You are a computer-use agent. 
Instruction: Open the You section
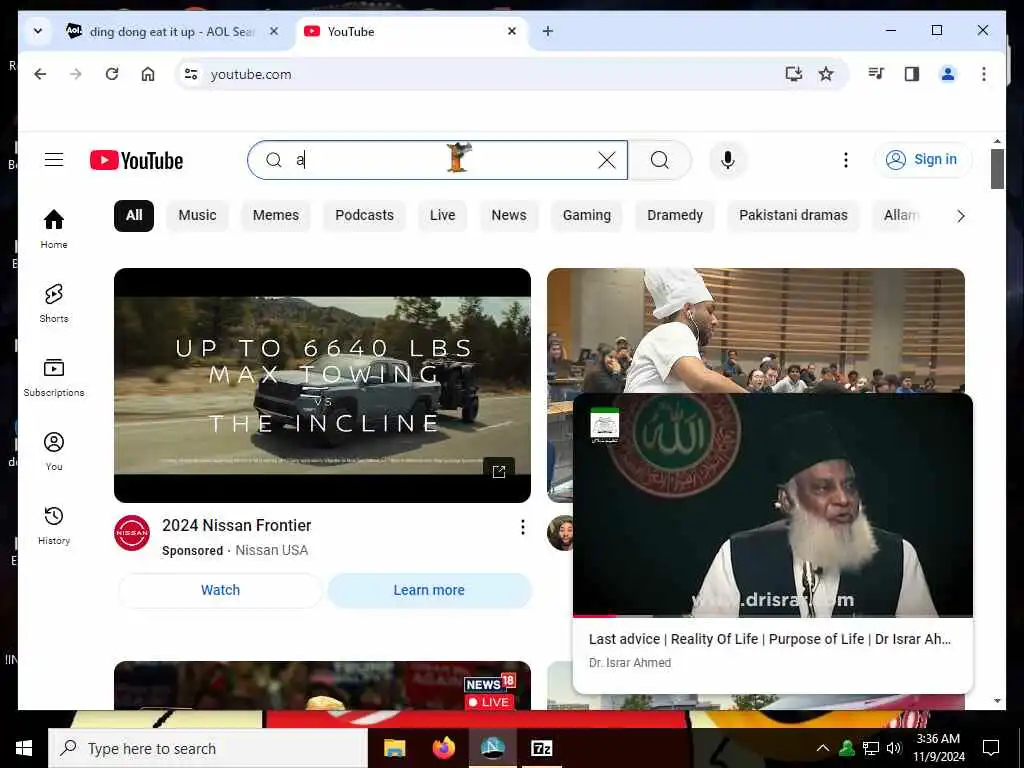[x=54, y=451]
